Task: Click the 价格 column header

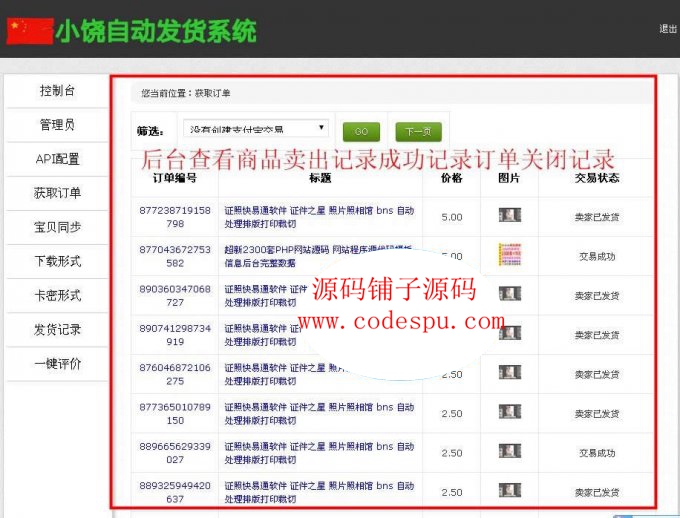Action: tap(451, 178)
